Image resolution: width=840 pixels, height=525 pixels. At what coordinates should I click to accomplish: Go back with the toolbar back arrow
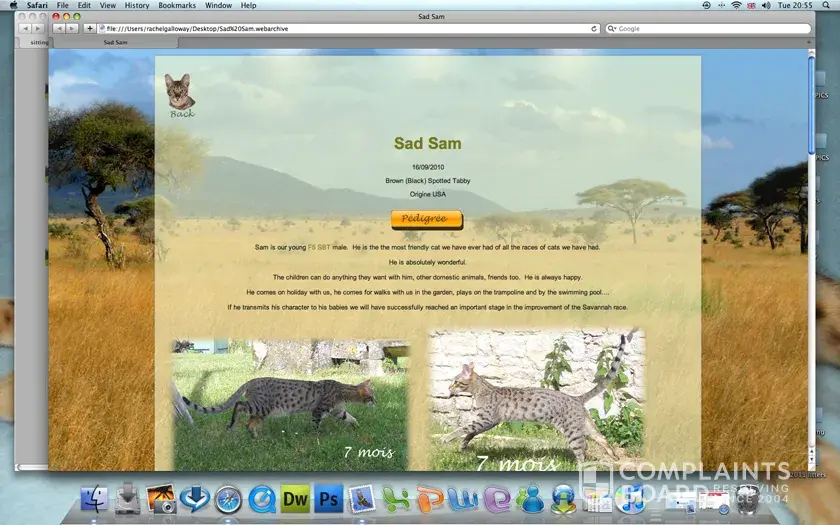pos(58,29)
